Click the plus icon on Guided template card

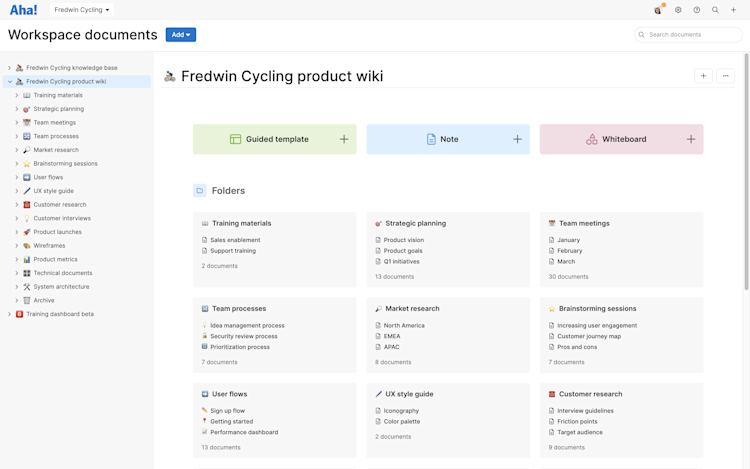point(344,139)
